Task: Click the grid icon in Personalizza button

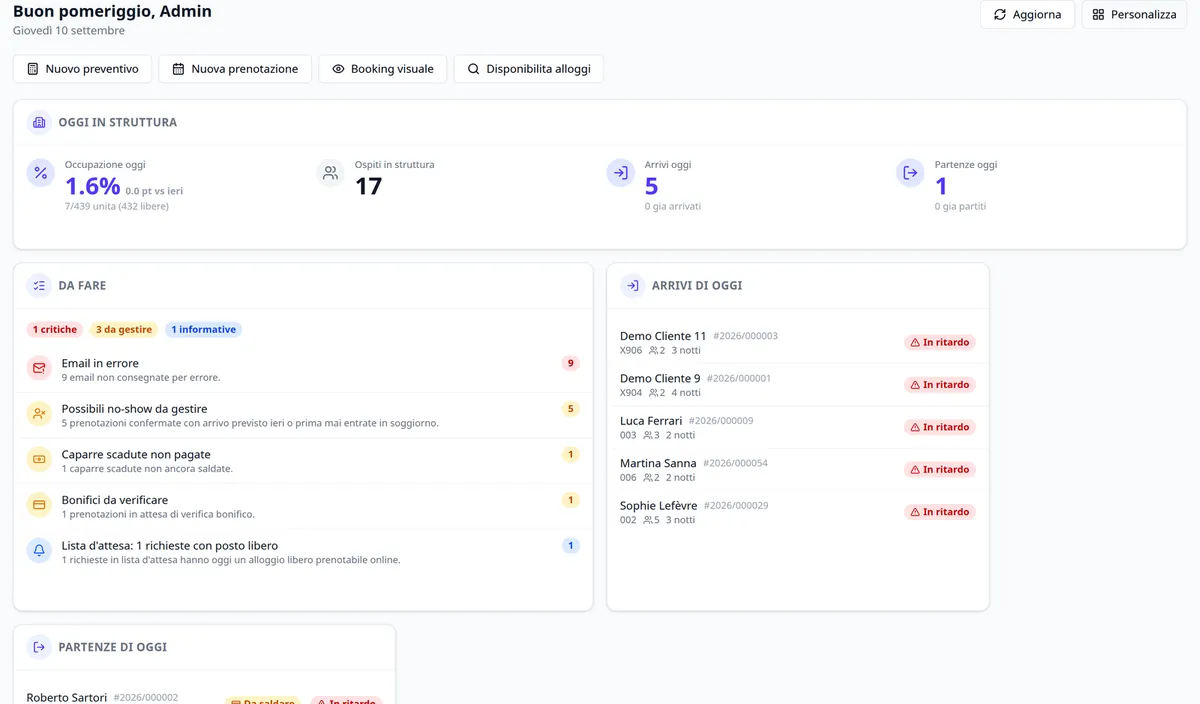Action: coord(1098,15)
